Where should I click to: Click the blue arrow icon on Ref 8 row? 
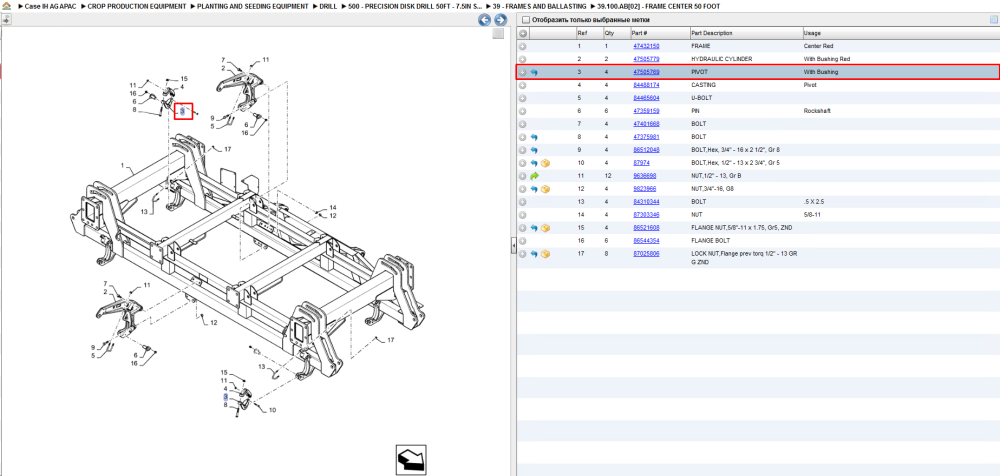click(x=534, y=137)
